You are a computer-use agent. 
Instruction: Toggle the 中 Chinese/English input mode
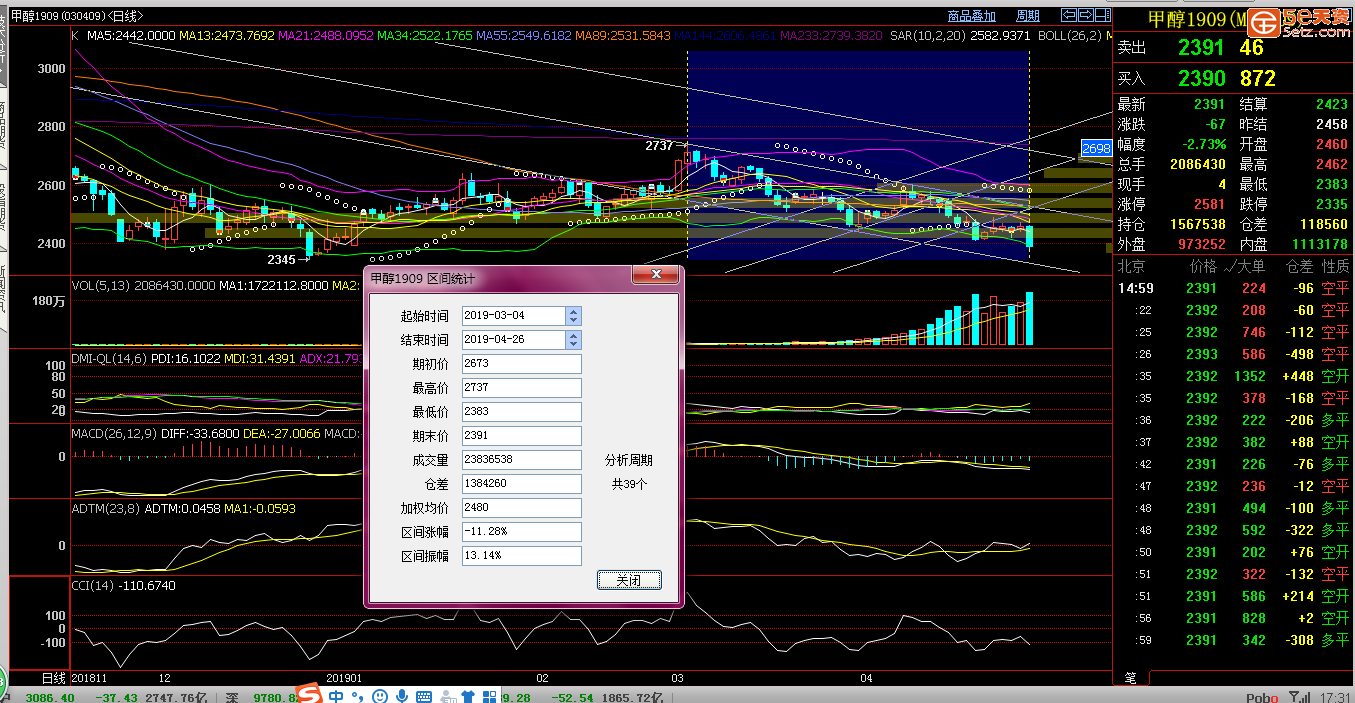point(336,696)
